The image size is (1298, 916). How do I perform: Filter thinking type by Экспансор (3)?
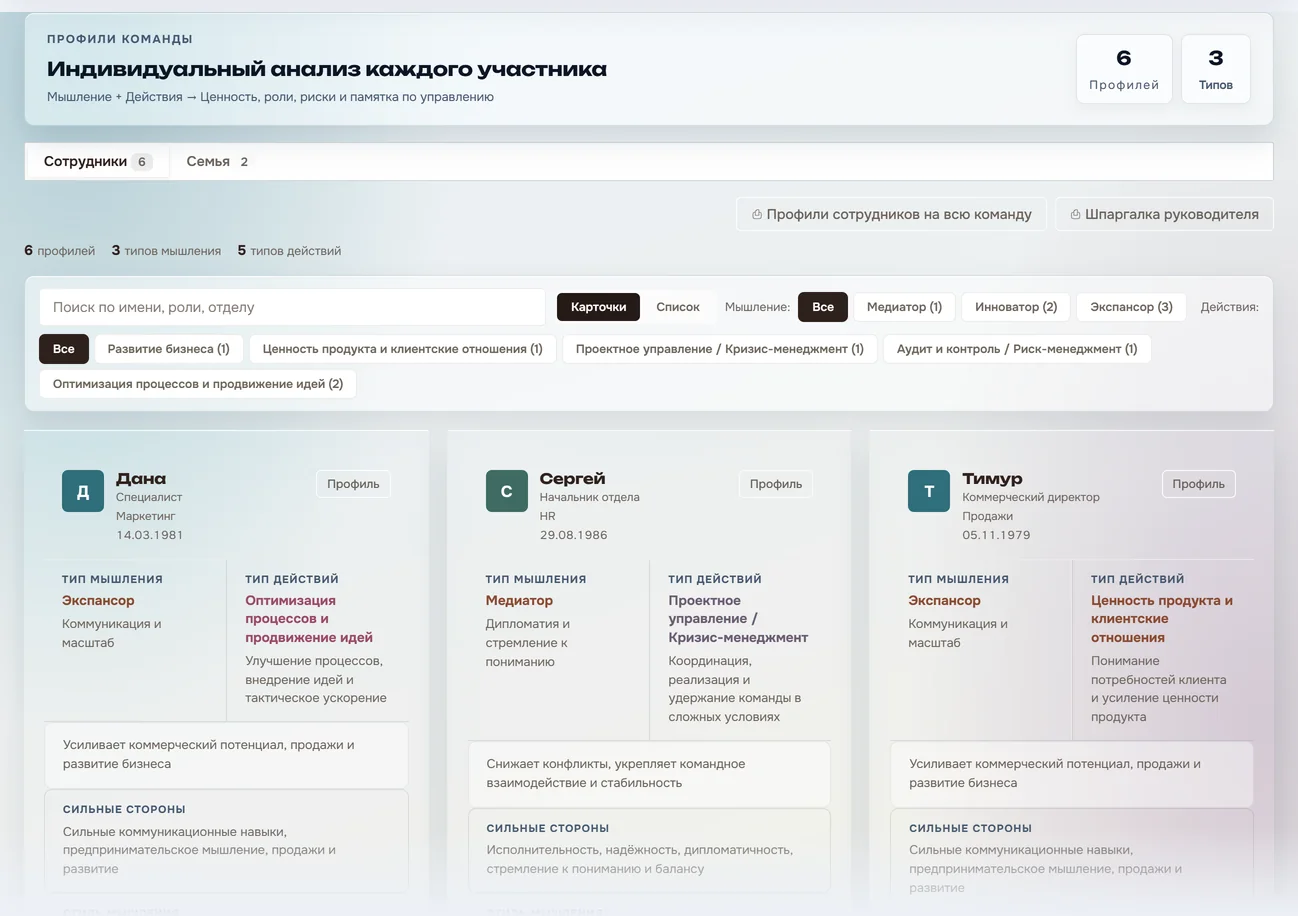(1131, 307)
